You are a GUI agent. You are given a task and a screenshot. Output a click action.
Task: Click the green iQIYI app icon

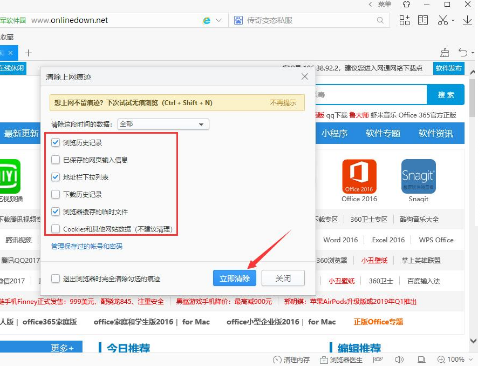pos(10,176)
